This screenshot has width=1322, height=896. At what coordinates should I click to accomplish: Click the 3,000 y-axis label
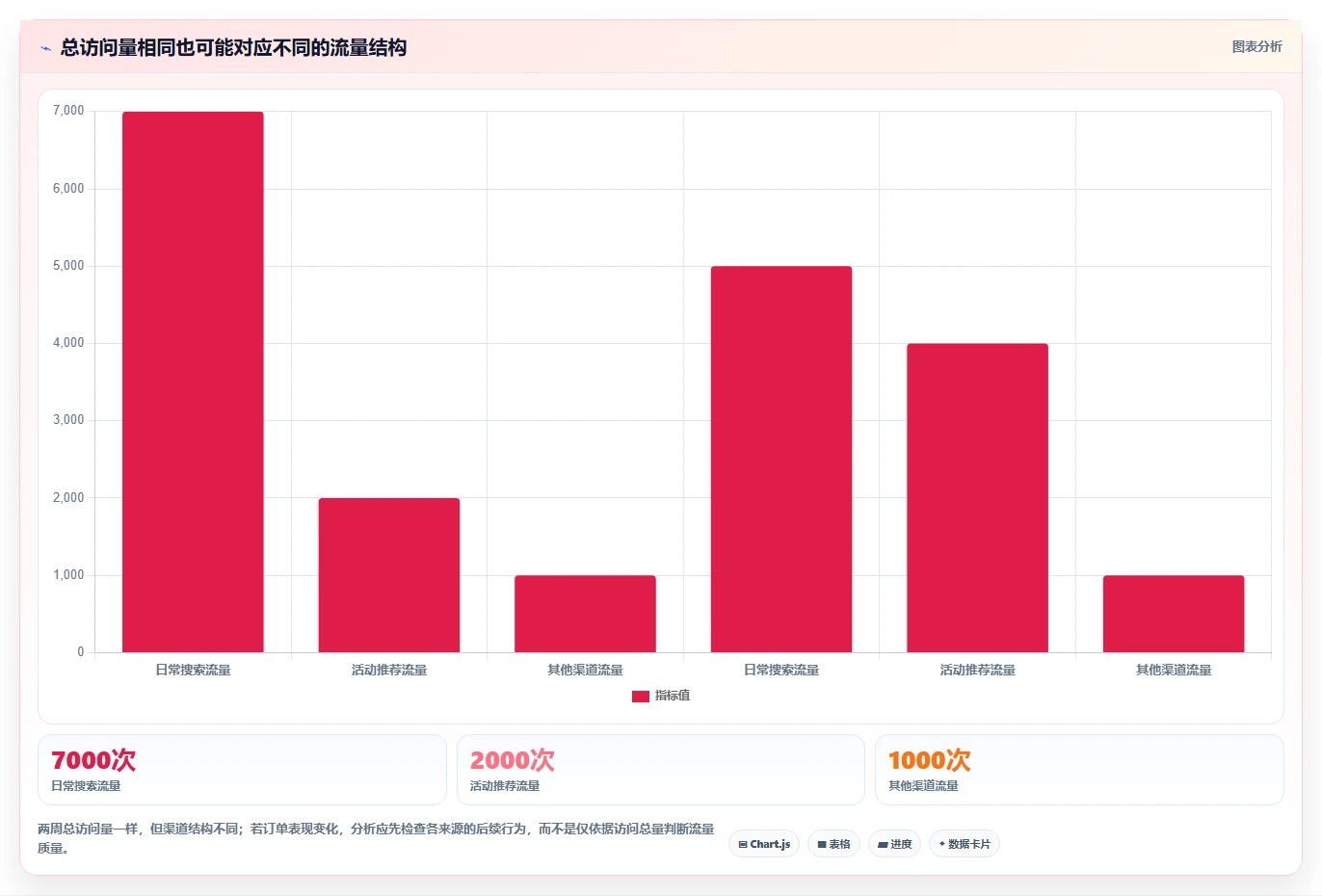click(x=68, y=420)
